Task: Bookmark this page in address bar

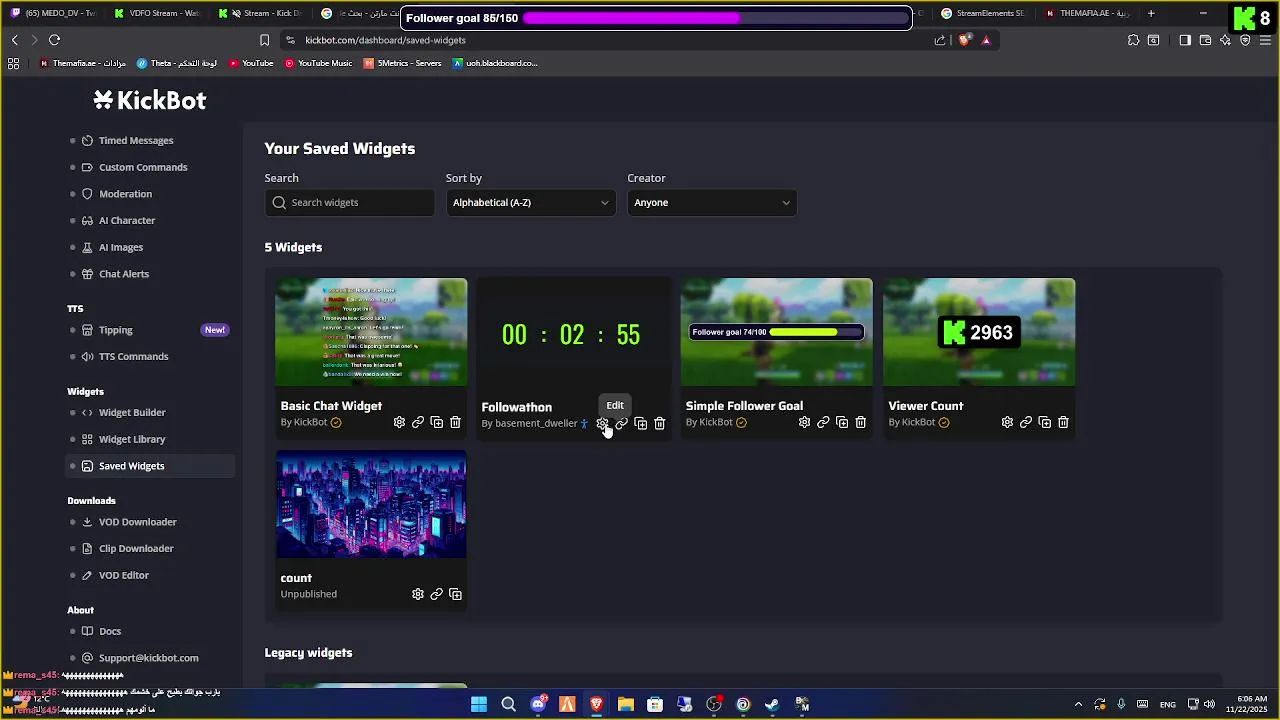Action: pos(264,40)
